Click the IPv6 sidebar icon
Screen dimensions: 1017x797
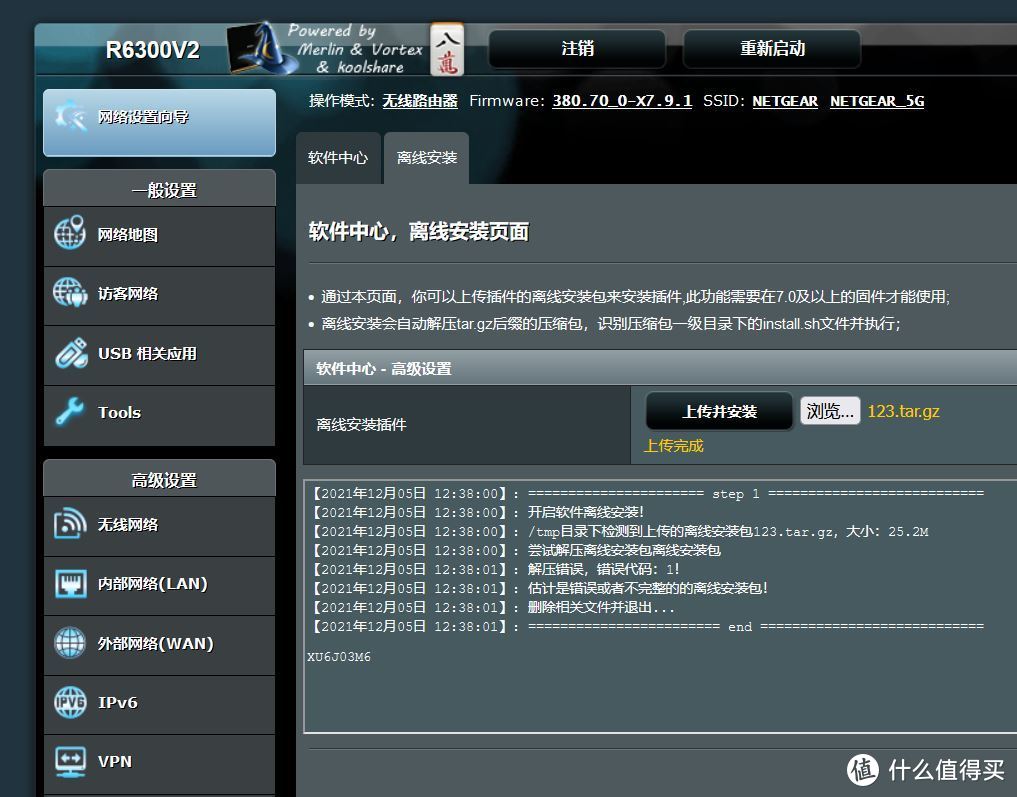68,703
